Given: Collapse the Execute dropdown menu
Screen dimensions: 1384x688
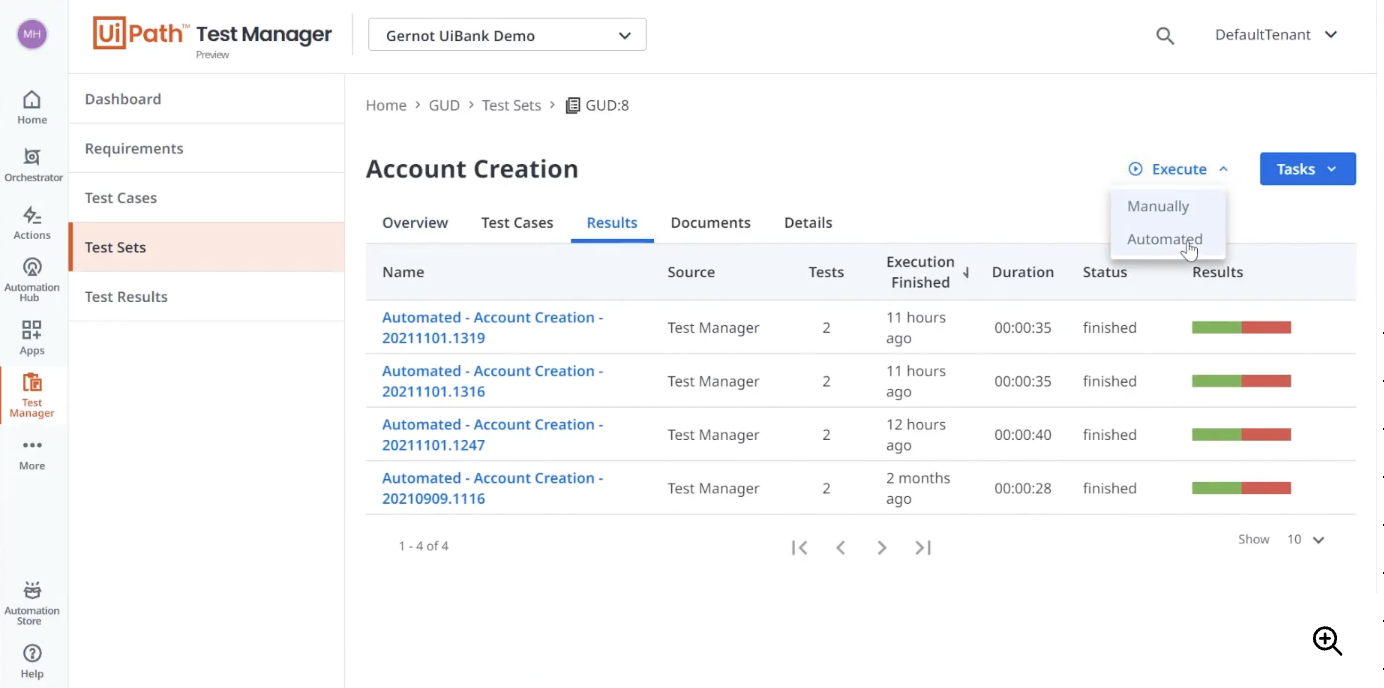Looking at the screenshot, I should point(1178,169).
